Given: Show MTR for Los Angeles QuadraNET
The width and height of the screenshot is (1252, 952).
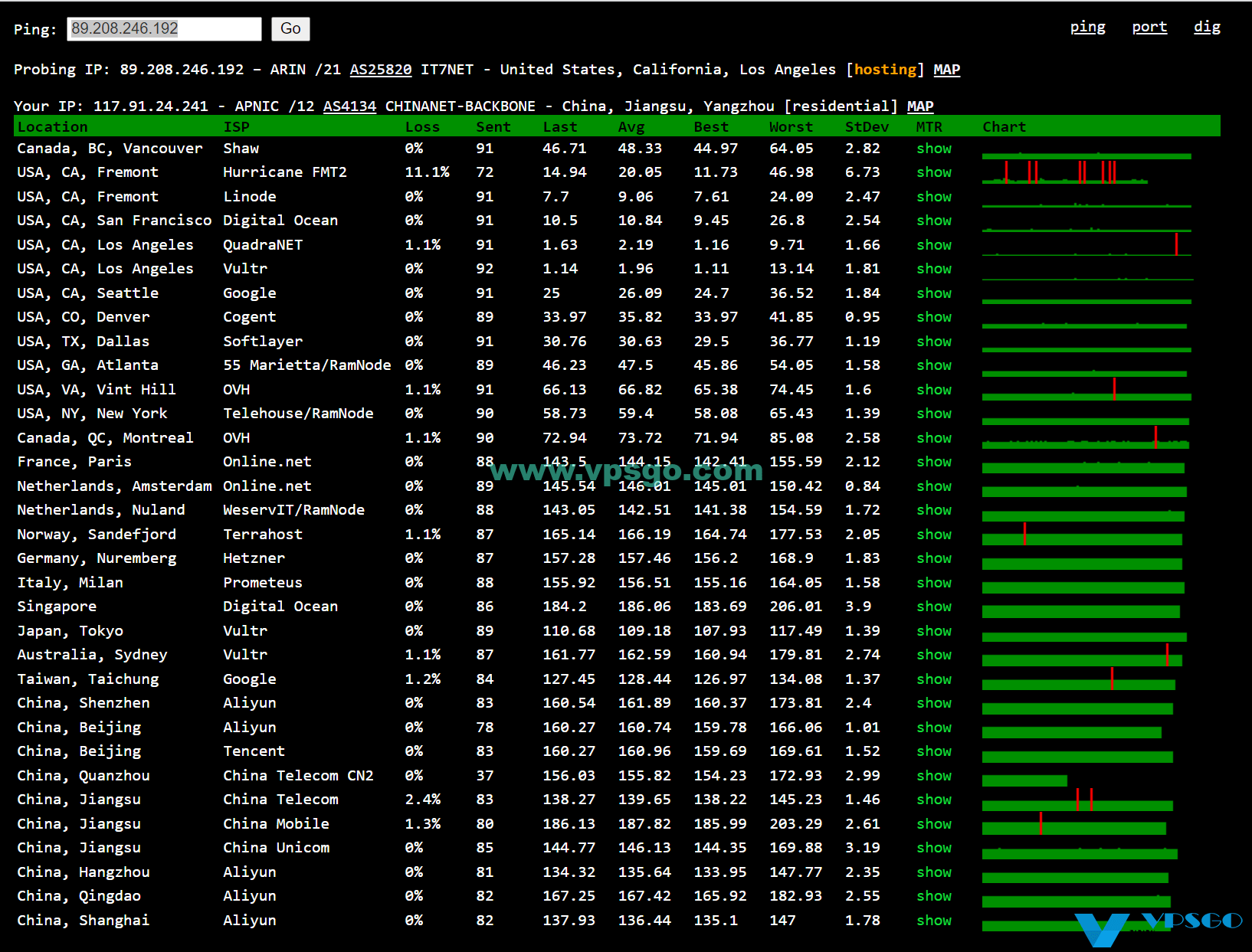Looking at the screenshot, I should tap(934, 245).
